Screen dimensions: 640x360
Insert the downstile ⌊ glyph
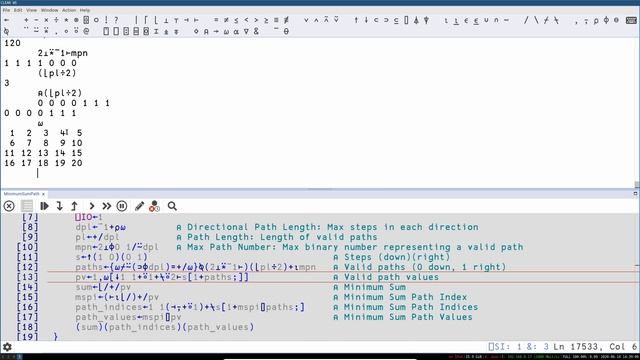tap(156, 20)
